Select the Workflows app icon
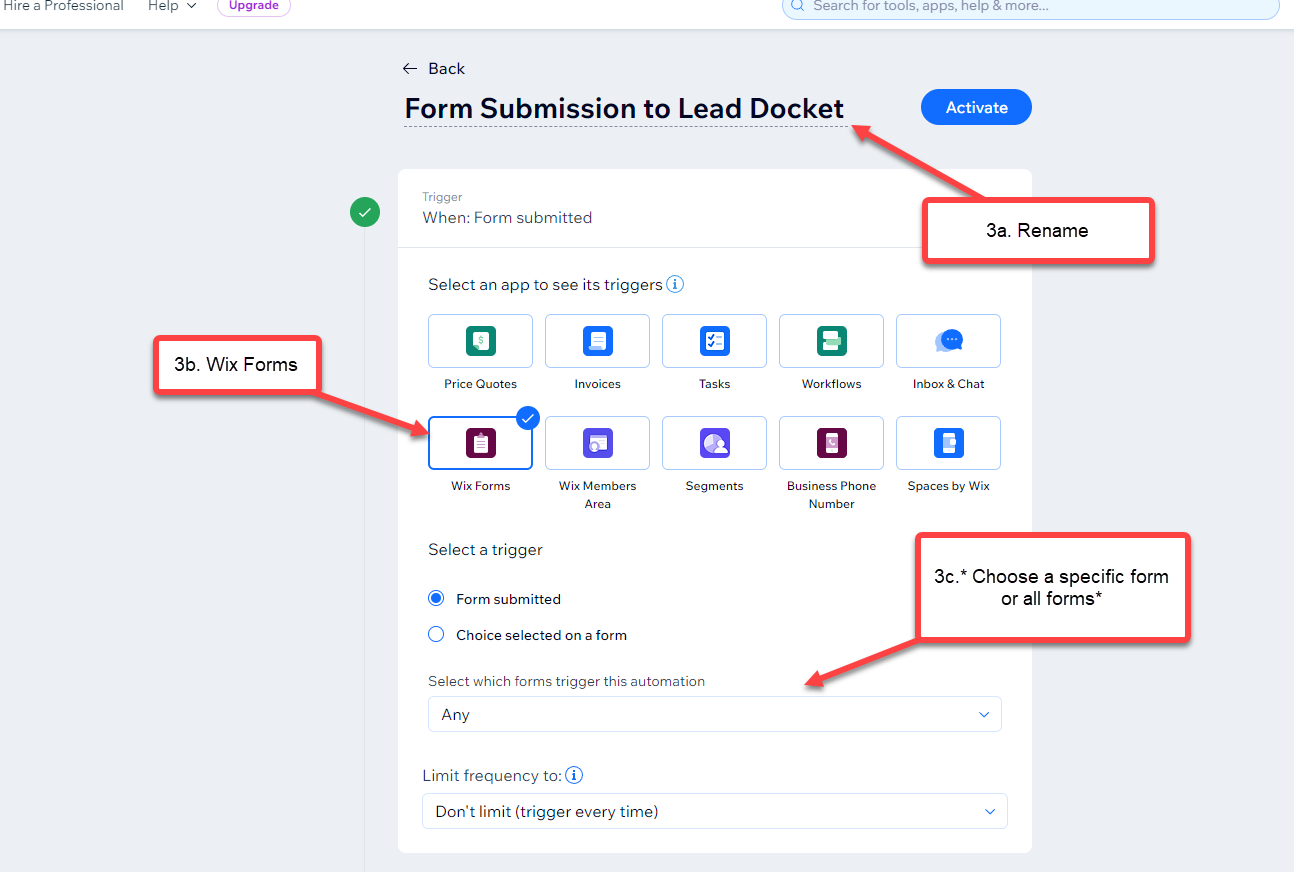Screen dimensions: 1294x872 click(831, 341)
